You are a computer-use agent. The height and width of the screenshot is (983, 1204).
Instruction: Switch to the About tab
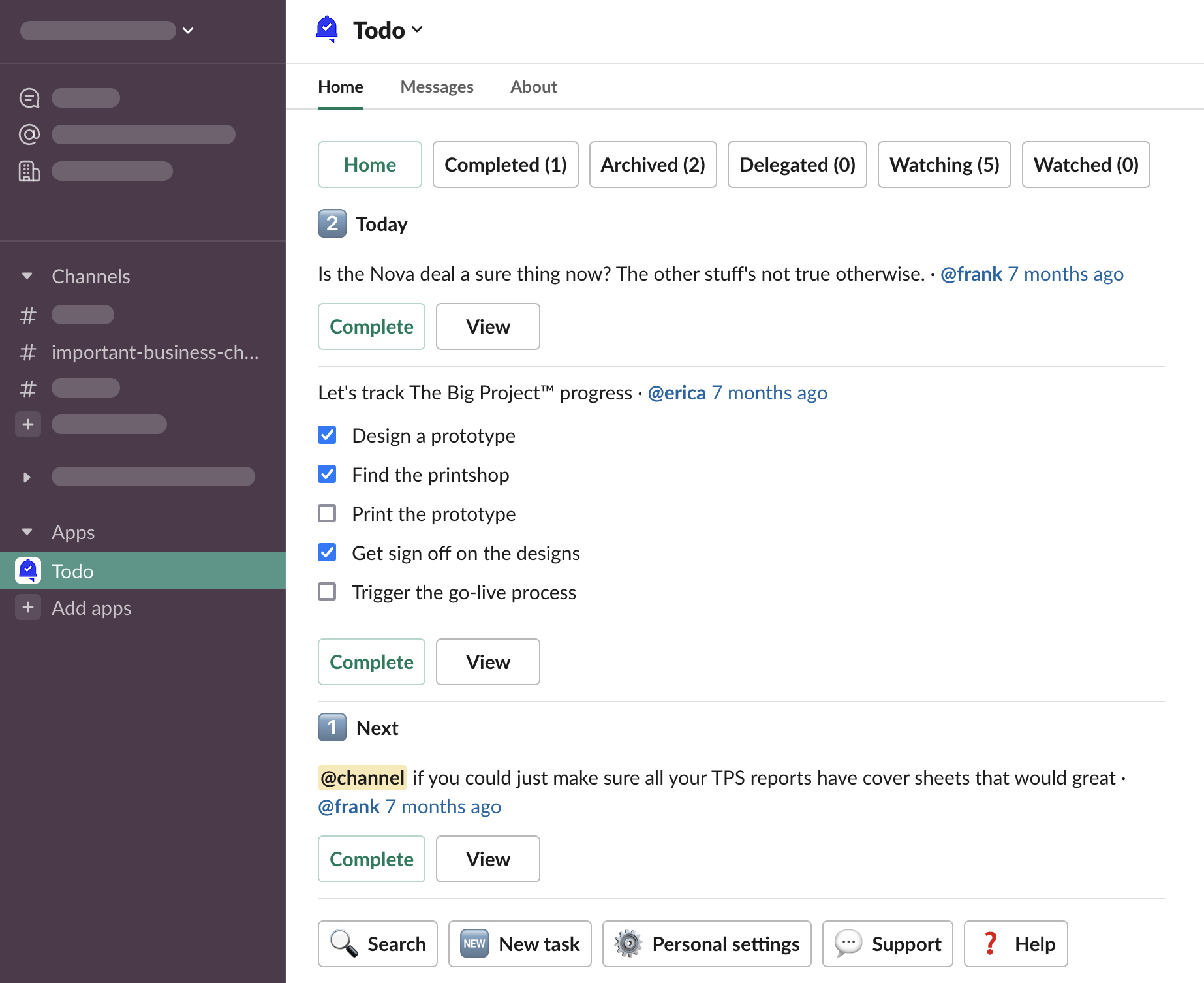[x=533, y=87]
